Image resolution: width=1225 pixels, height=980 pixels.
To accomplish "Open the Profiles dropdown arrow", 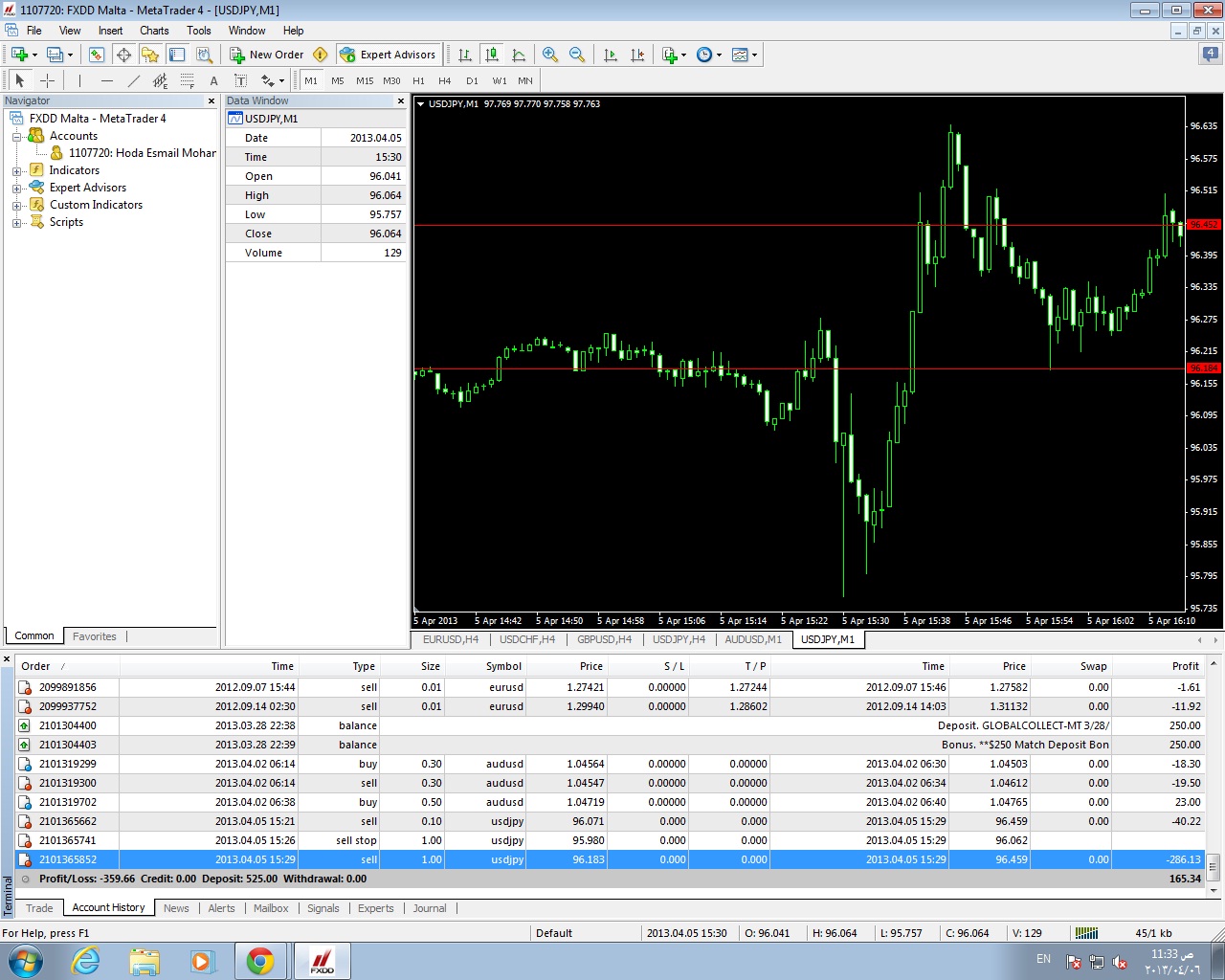I will point(71,55).
